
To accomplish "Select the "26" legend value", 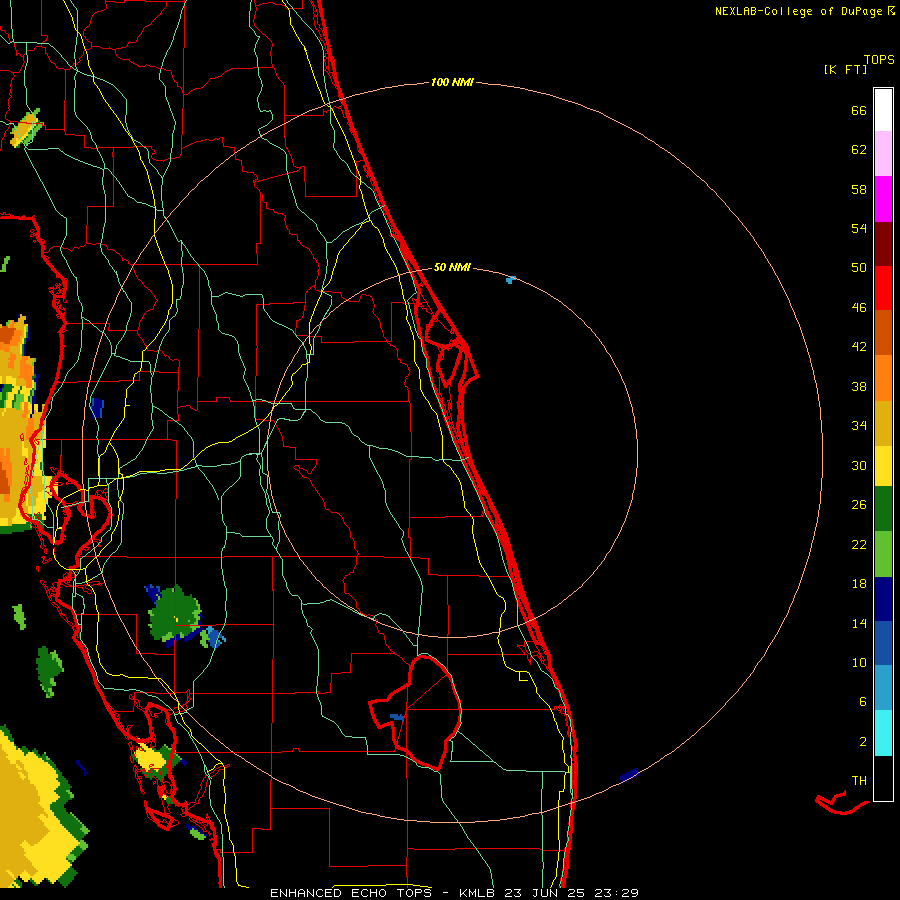I will 859,505.
